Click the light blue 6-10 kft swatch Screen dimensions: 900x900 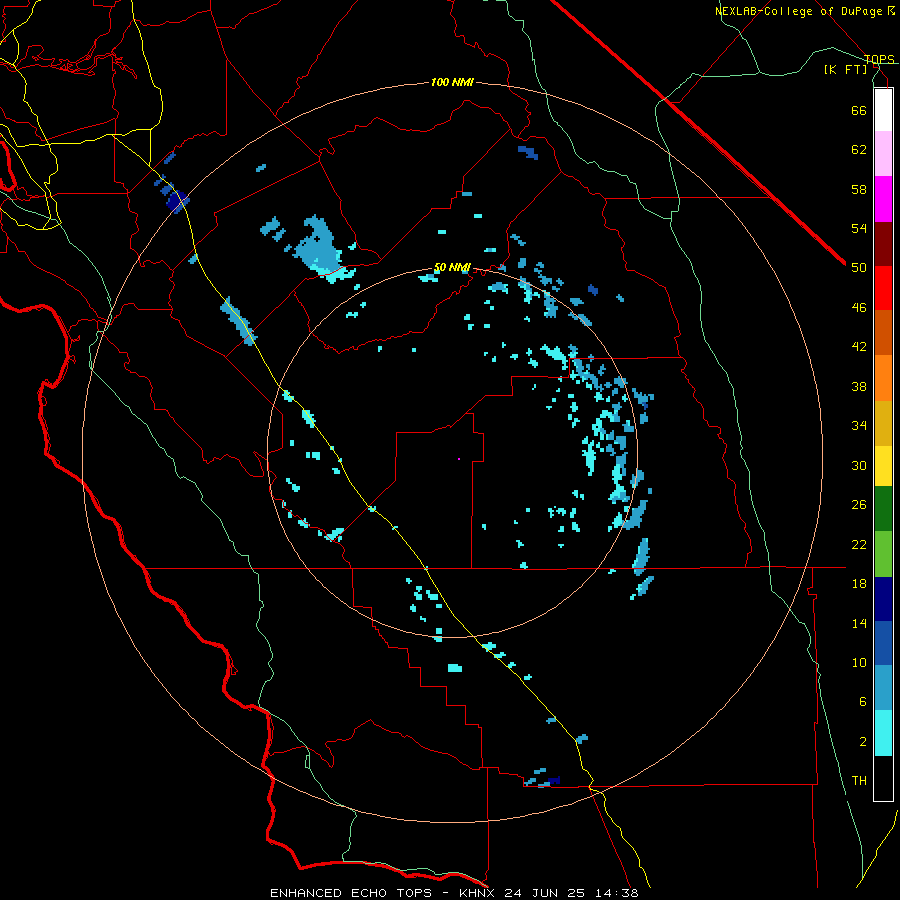point(883,688)
